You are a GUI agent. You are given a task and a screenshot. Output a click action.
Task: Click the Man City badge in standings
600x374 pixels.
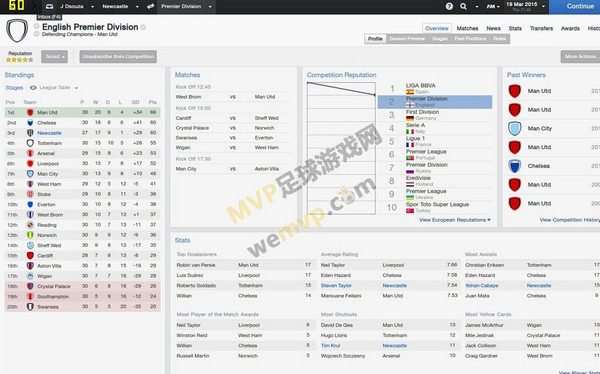tap(30, 174)
